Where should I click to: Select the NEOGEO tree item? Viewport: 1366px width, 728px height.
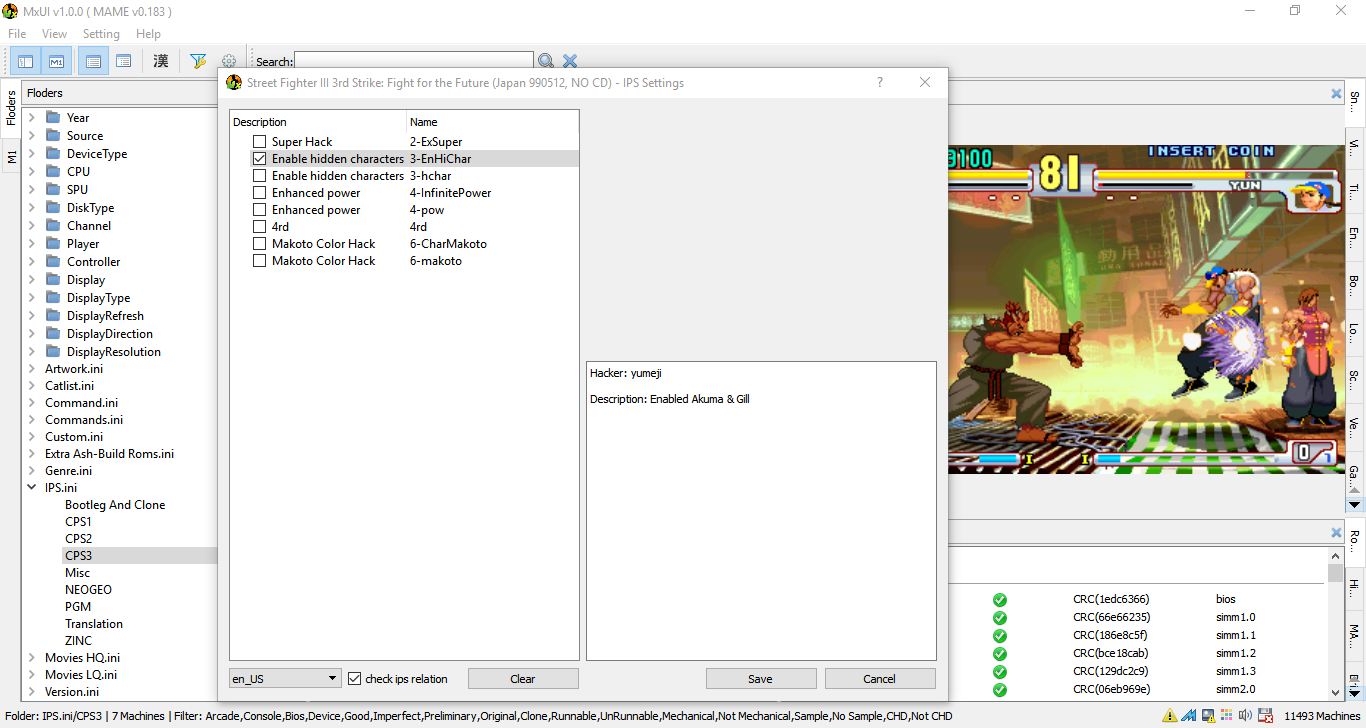coord(89,590)
